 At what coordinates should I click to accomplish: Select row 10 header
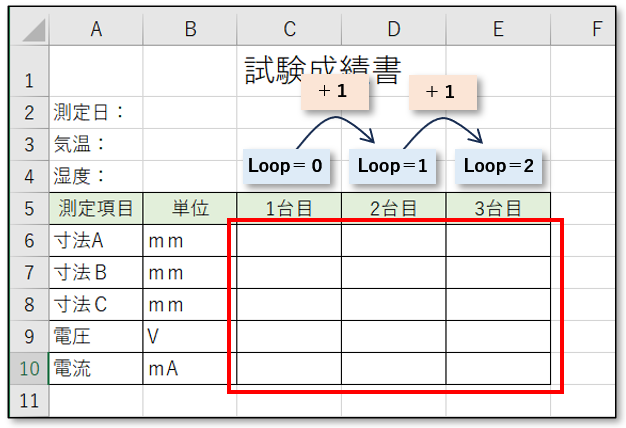coord(29,368)
